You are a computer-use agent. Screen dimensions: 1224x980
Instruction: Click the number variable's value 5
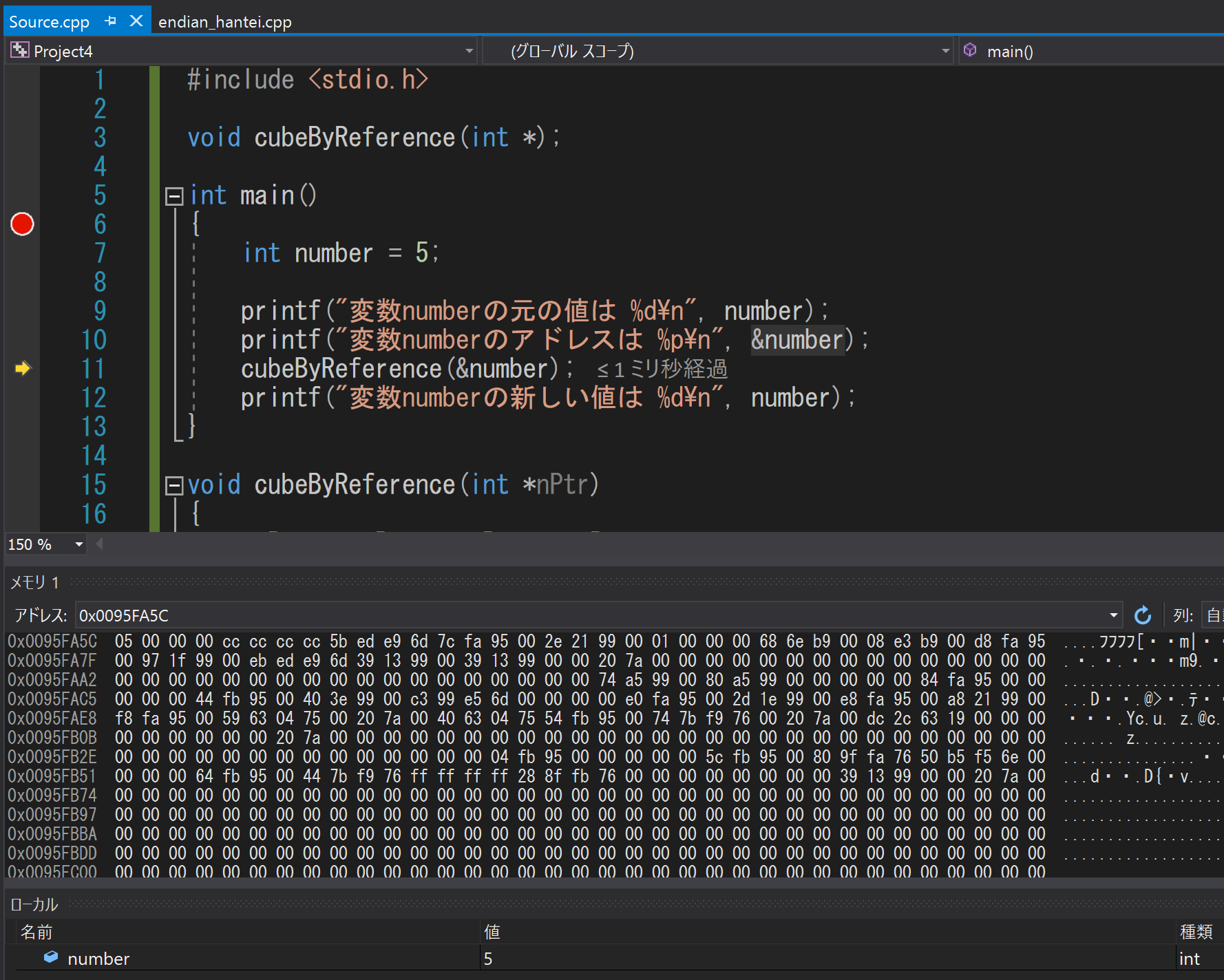point(488,959)
